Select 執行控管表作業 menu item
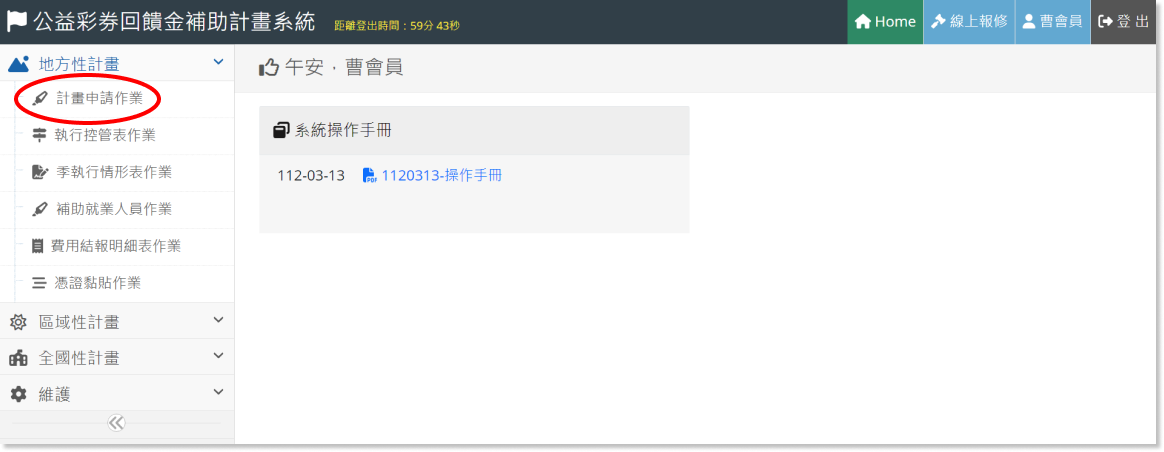The width and height of the screenshot is (1164, 452). [105, 135]
